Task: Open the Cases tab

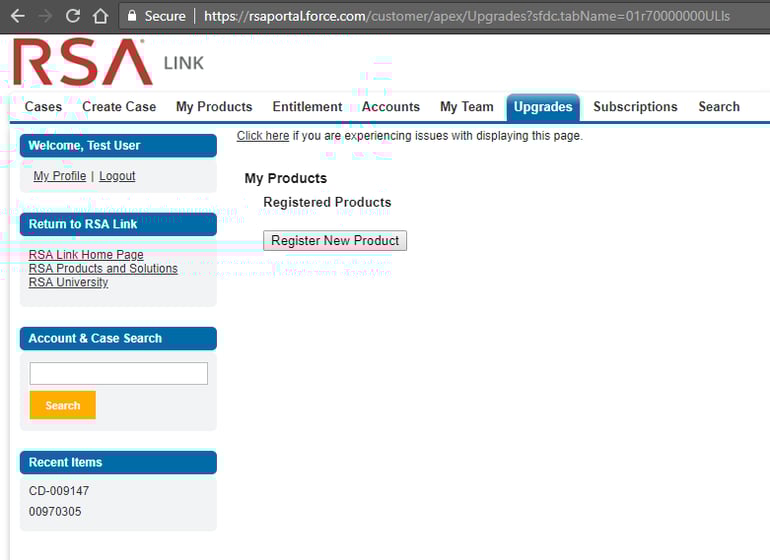Action: click(43, 107)
